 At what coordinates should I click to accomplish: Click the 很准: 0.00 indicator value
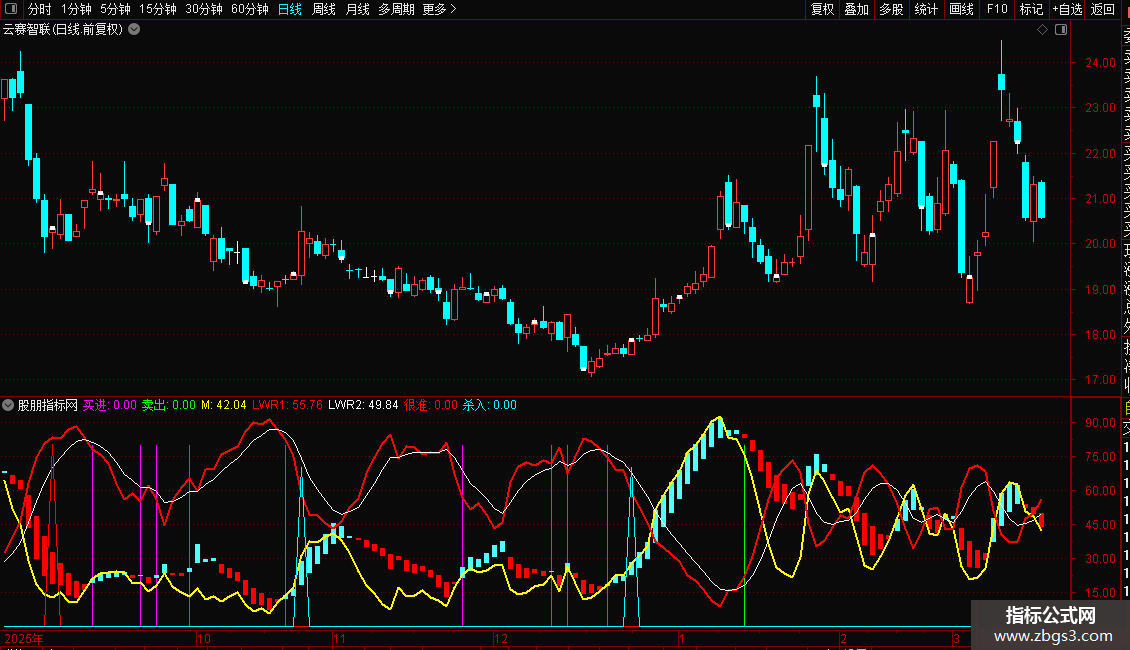coord(431,405)
